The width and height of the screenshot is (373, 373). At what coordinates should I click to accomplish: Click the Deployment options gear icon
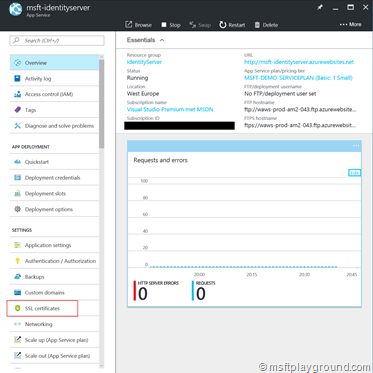17,209
